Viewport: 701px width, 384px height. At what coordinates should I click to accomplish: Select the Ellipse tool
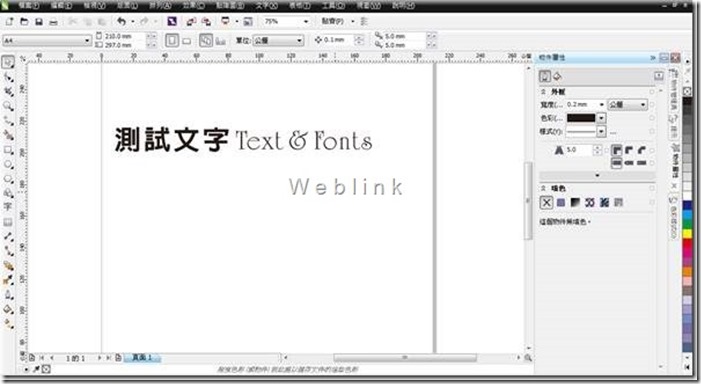8,165
